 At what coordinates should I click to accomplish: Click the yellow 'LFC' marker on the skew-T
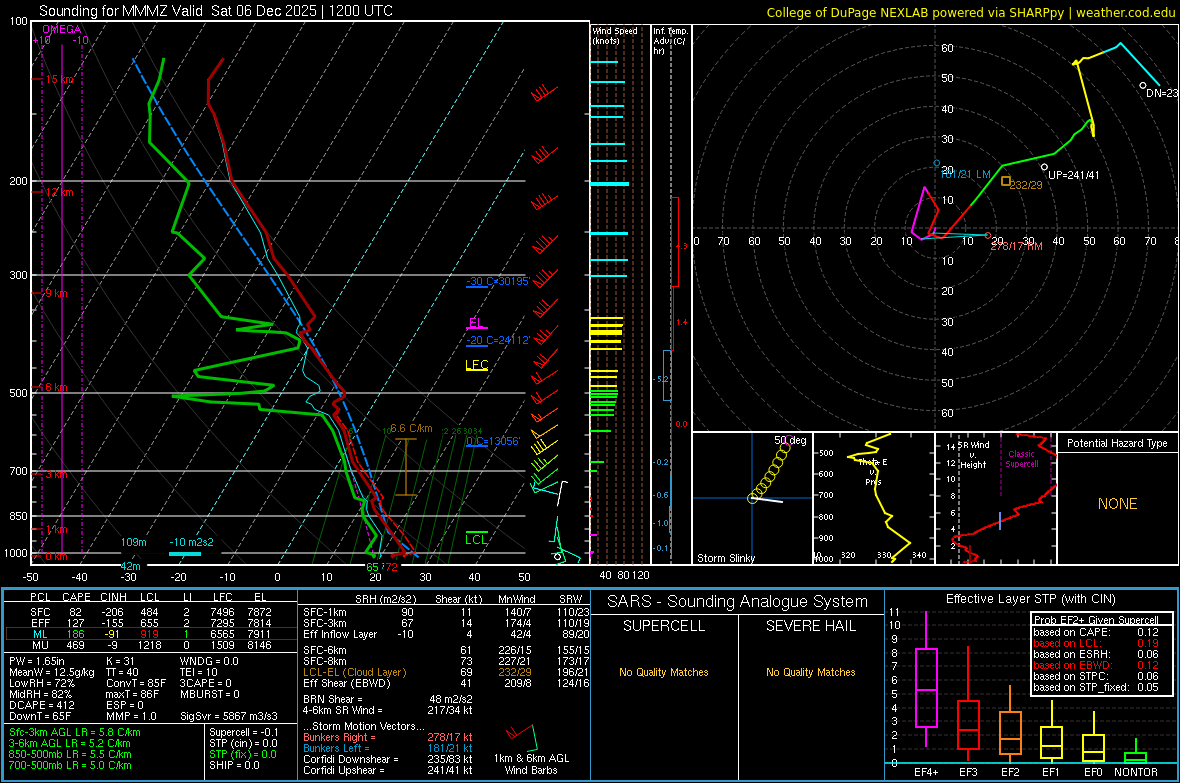[477, 365]
